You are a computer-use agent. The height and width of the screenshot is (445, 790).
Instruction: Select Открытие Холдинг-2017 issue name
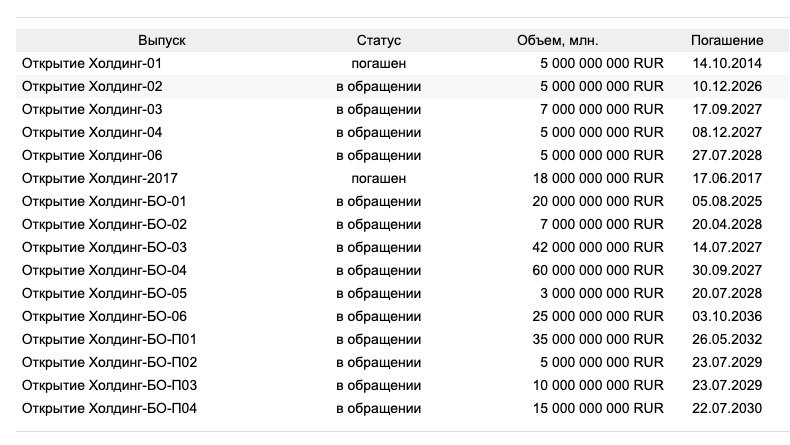coord(100,178)
